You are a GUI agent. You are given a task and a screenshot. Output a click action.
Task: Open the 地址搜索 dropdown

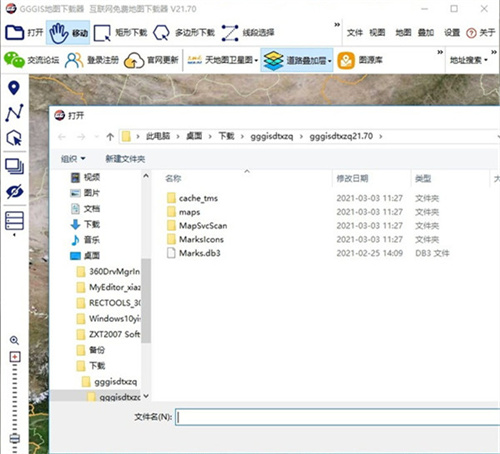coord(468,60)
